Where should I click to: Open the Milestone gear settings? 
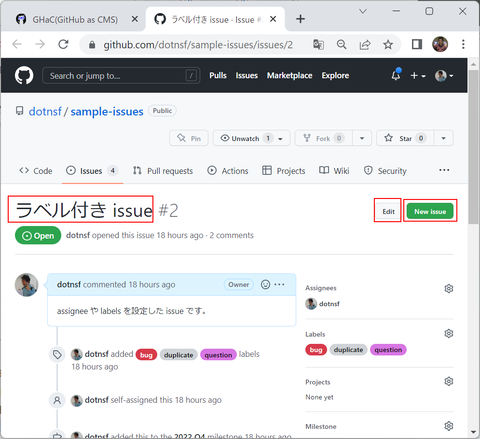pyautogui.click(x=449, y=426)
